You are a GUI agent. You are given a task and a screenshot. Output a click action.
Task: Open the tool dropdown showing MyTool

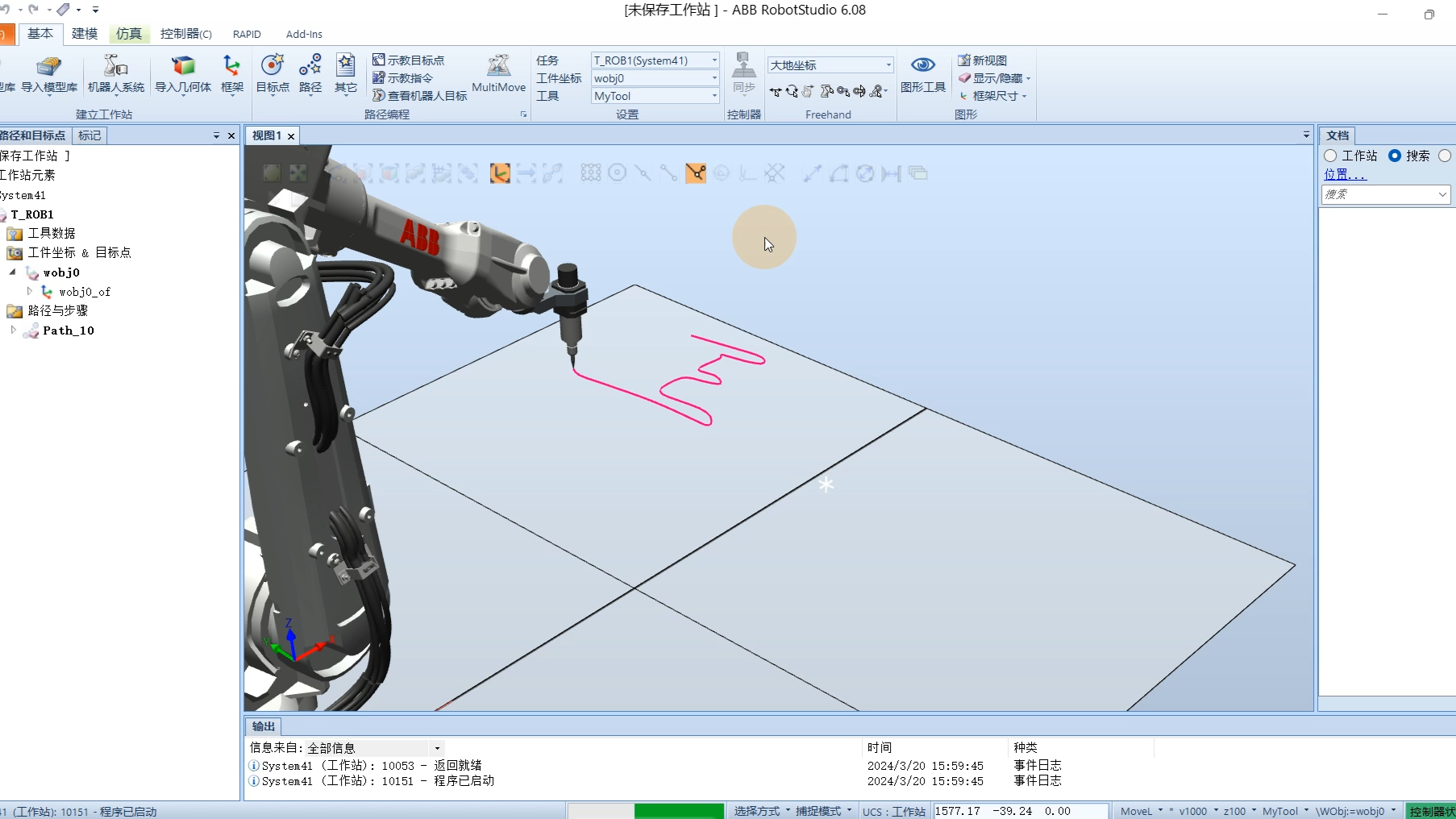point(655,96)
